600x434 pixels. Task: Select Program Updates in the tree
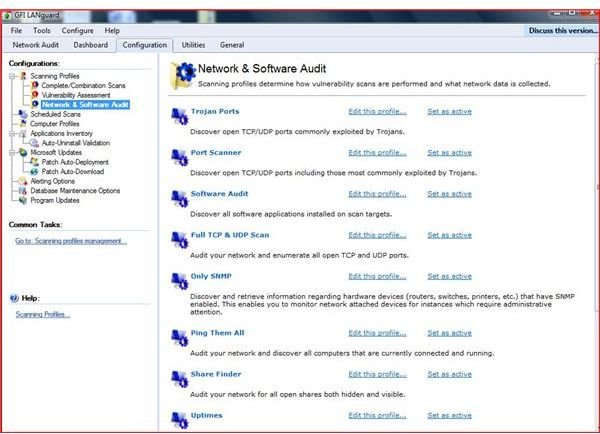coord(55,200)
